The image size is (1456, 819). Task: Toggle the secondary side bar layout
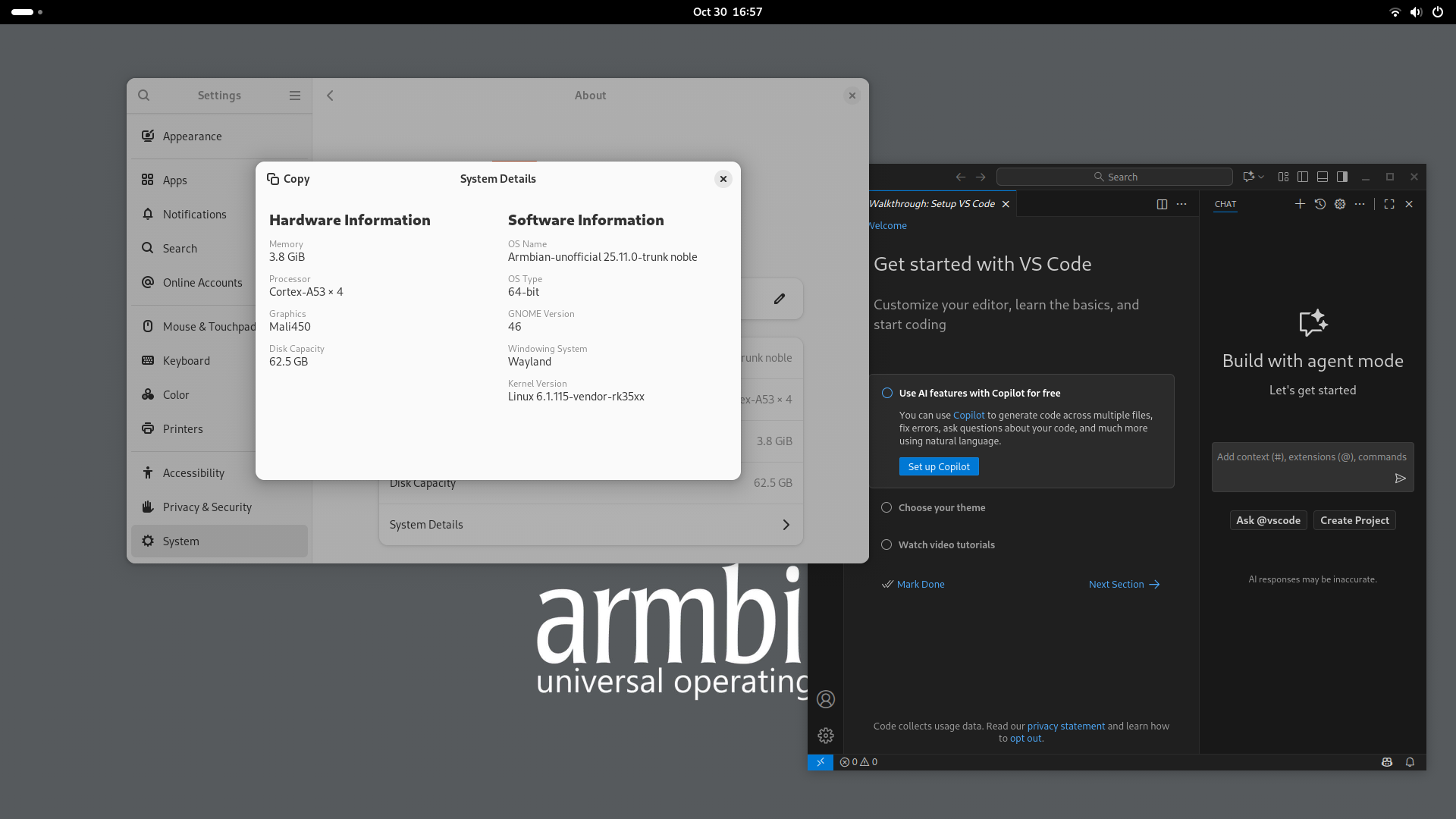point(1342,177)
